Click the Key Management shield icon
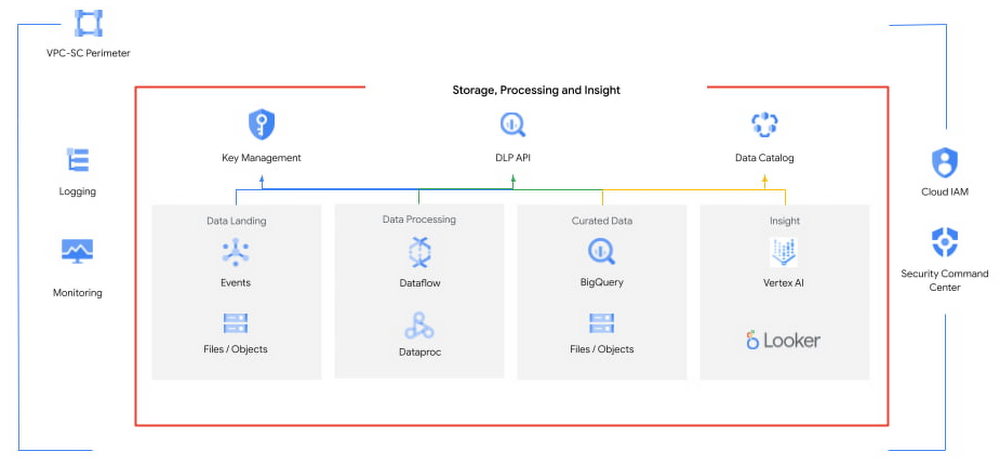The image size is (1000, 465). [261, 124]
